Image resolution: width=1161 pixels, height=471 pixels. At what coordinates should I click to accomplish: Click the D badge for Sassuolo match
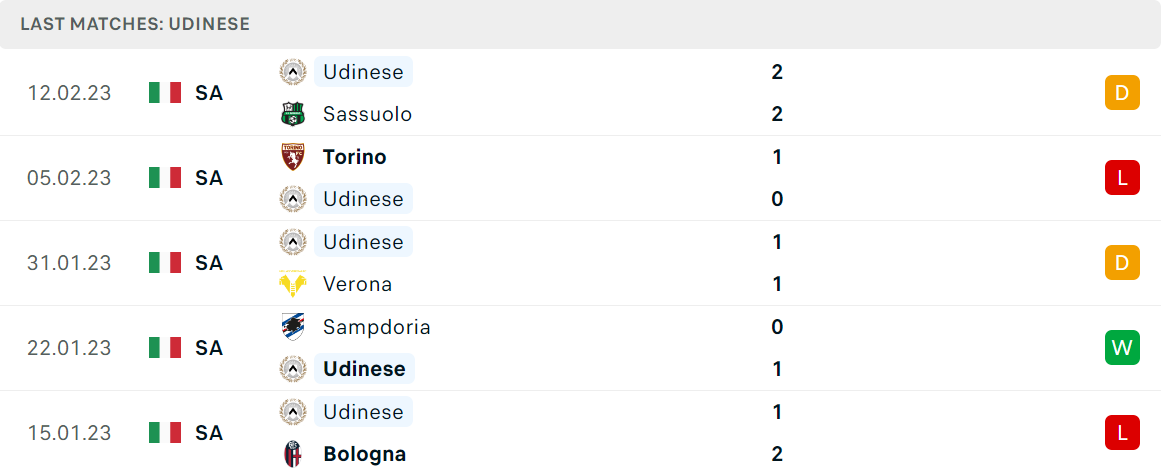1122,93
